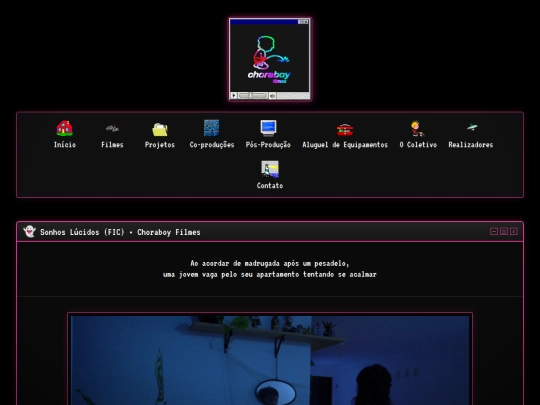Select the Pós-Produção menu label
540x405 pixels.
(x=268, y=145)
